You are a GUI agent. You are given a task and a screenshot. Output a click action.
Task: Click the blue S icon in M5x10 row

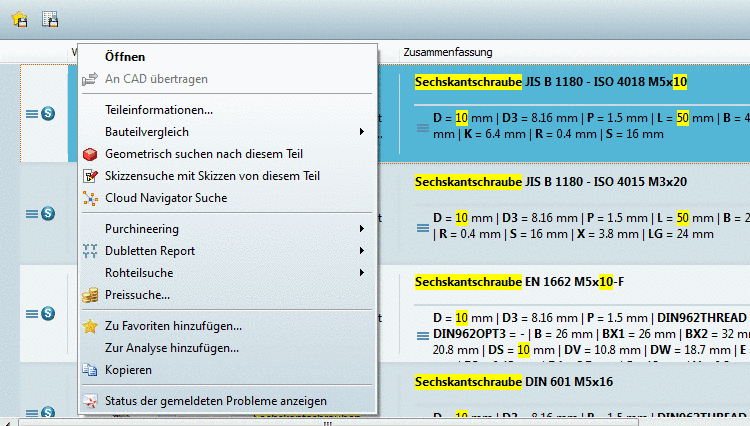point(48,113)
